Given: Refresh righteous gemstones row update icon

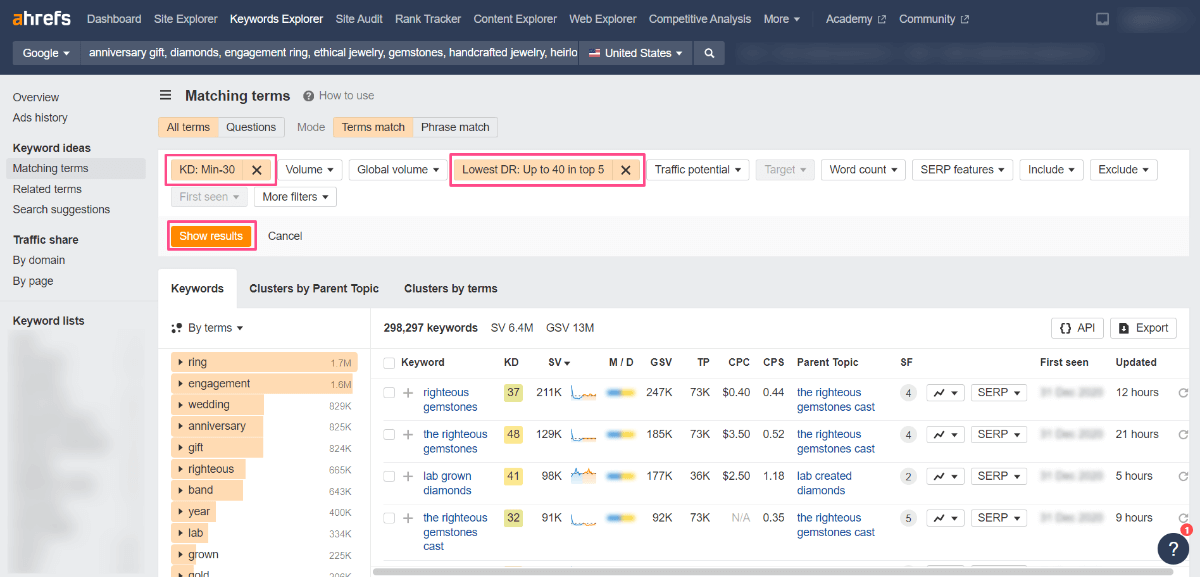Looking at the screenshot, I should (1184, 393).
